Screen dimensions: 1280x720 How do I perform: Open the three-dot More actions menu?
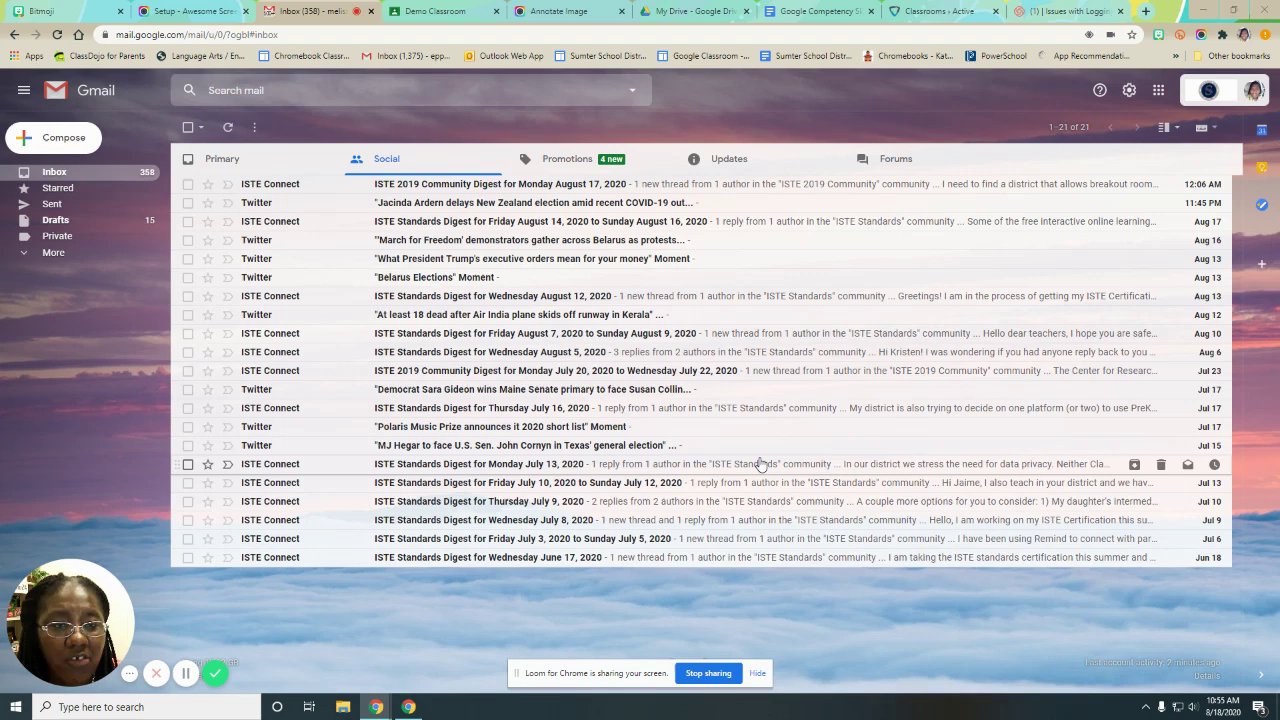pyautogui.click(x=254, y=127)
